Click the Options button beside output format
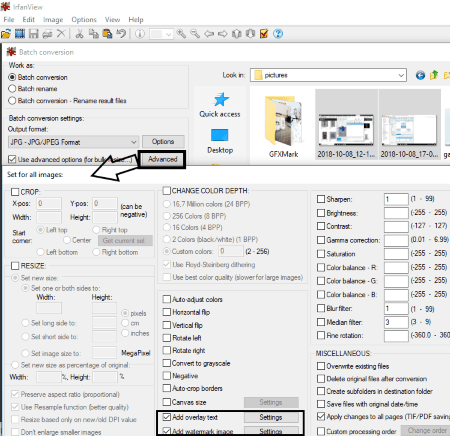The width and height of the screenshot is (450, 436). [163, 141]
